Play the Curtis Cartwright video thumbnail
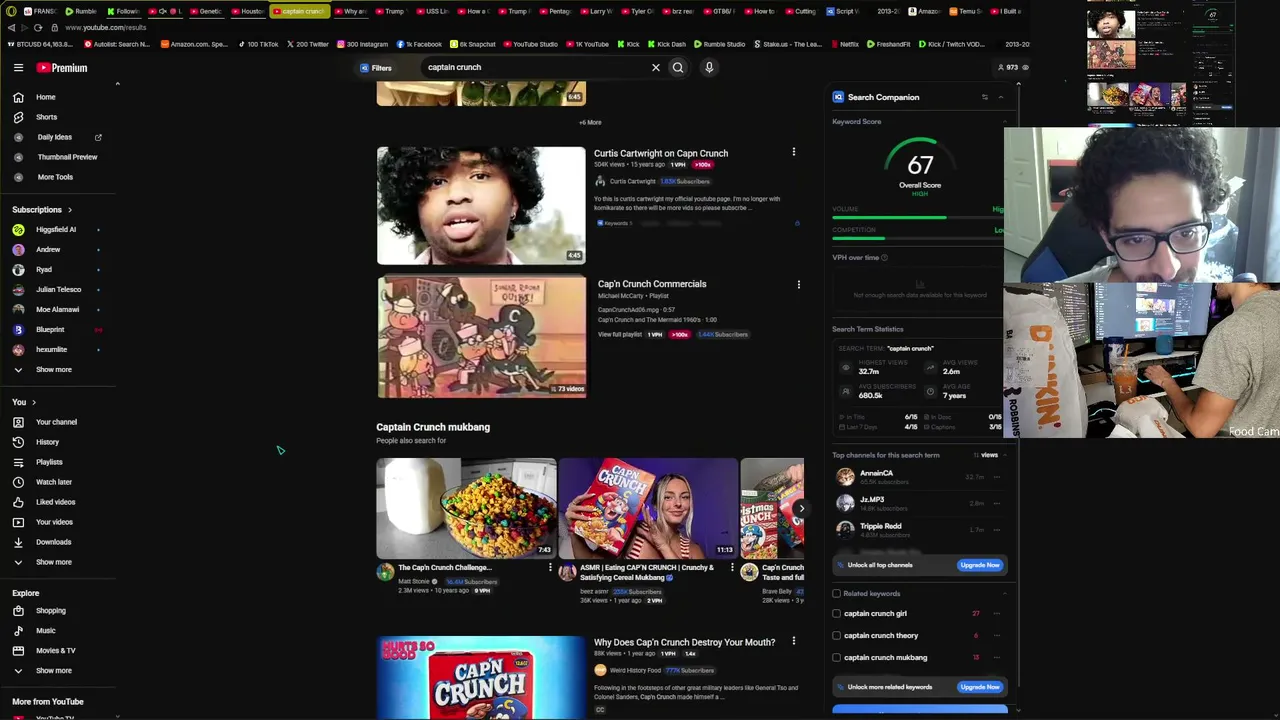1280x720 pixels. [x=481, y=205]
